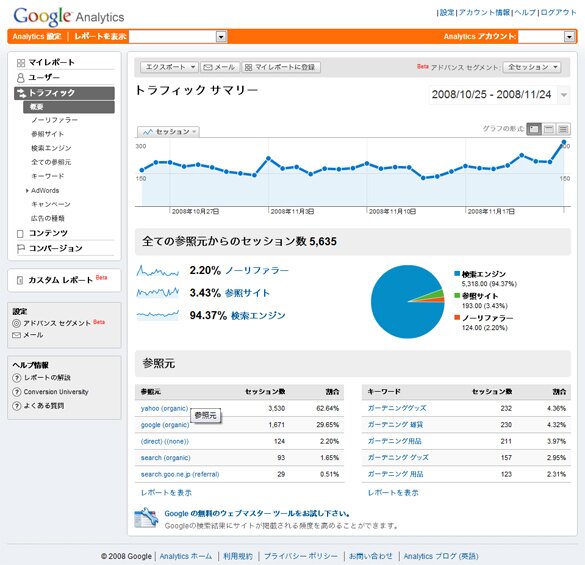The image size is (585, 565).
Task: Open the google (organic) source link
Action: point(165,425)
